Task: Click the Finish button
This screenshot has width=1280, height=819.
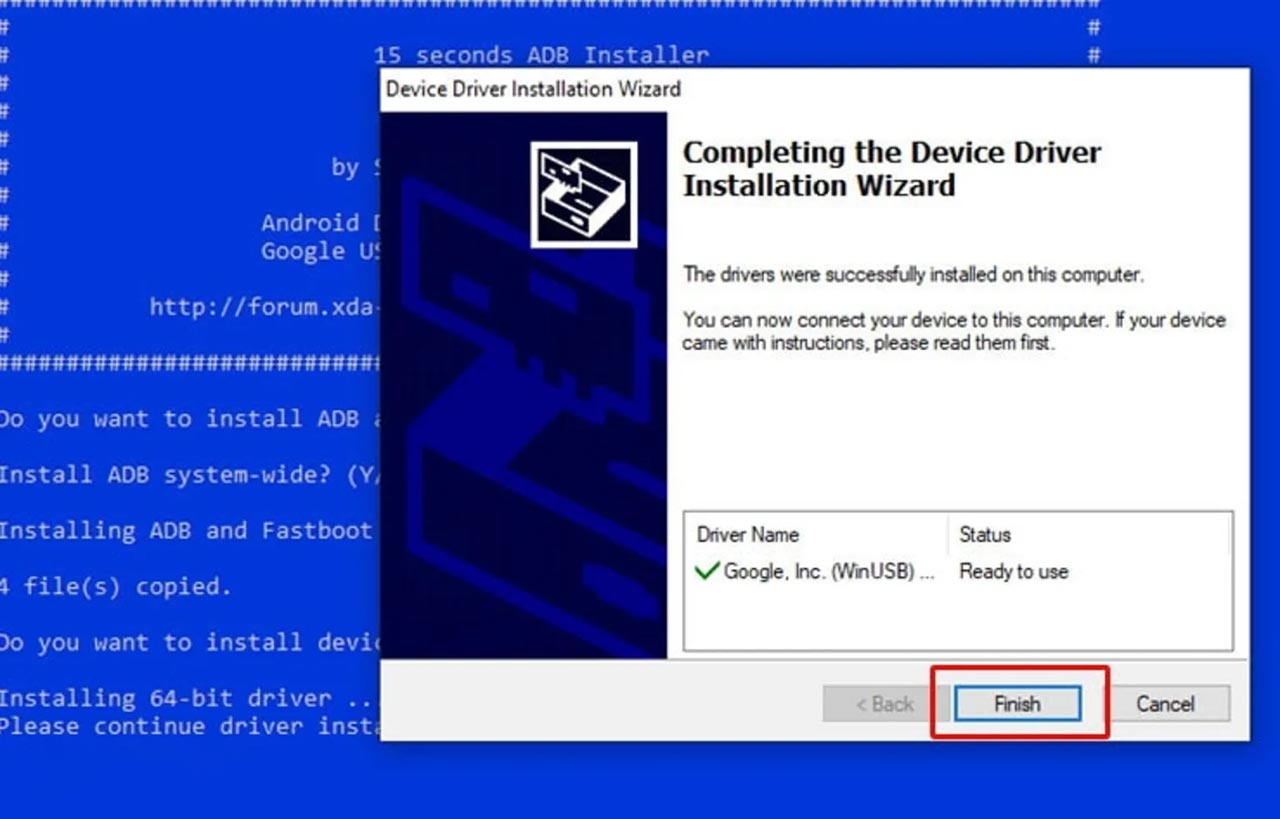Action: tap(1017, 703)
